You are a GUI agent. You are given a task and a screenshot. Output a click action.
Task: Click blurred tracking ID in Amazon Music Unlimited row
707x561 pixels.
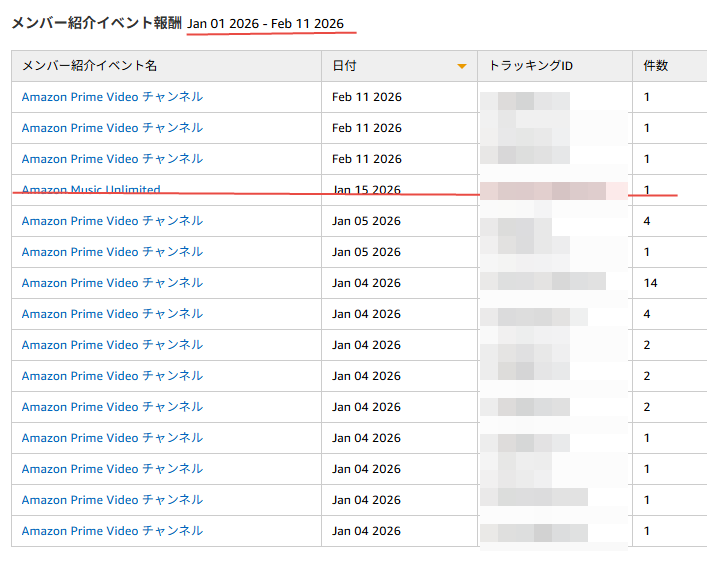(543, 190)
